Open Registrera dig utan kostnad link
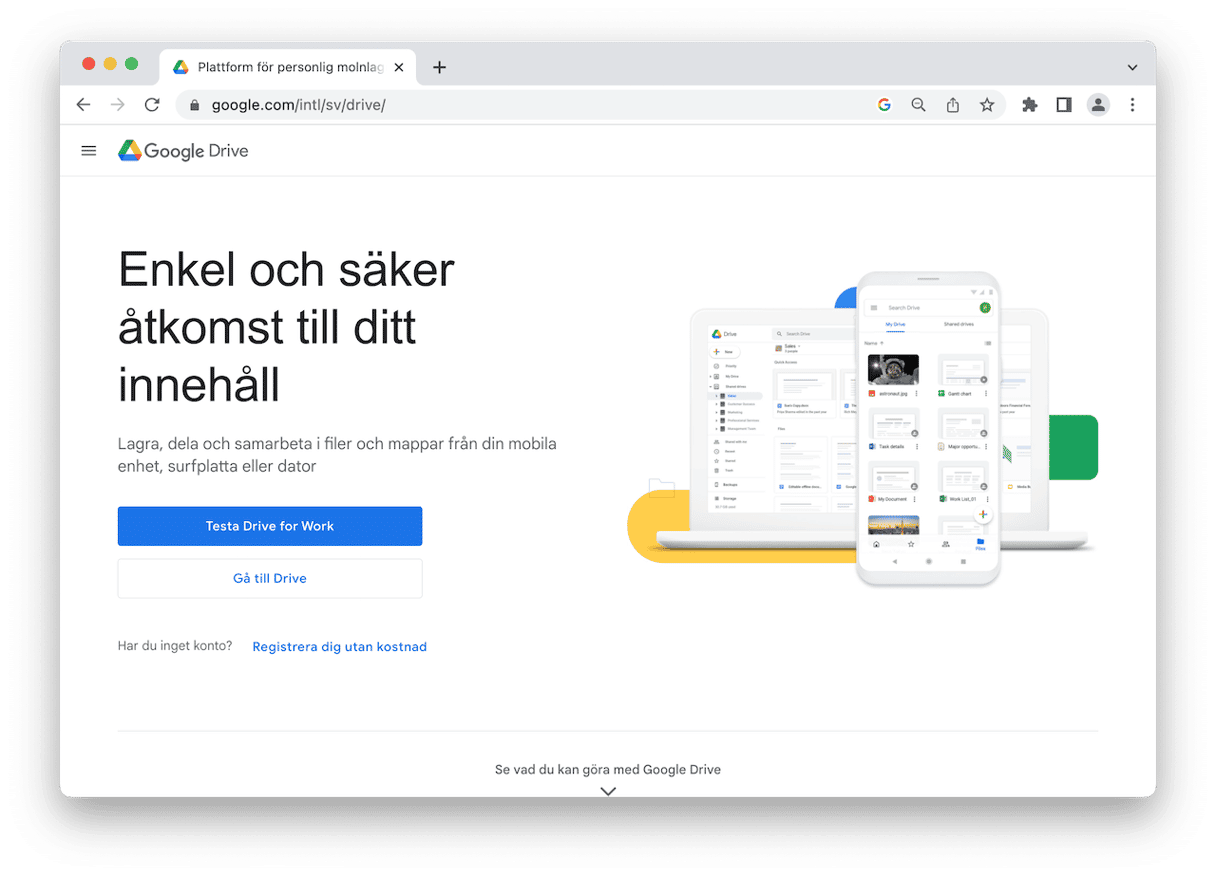This screenshot has width=1216, height=876. [339, 647]
